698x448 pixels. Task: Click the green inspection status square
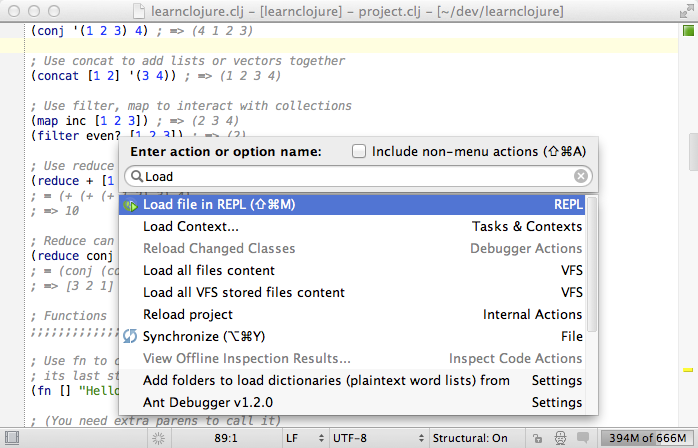[x=688, y=31]
